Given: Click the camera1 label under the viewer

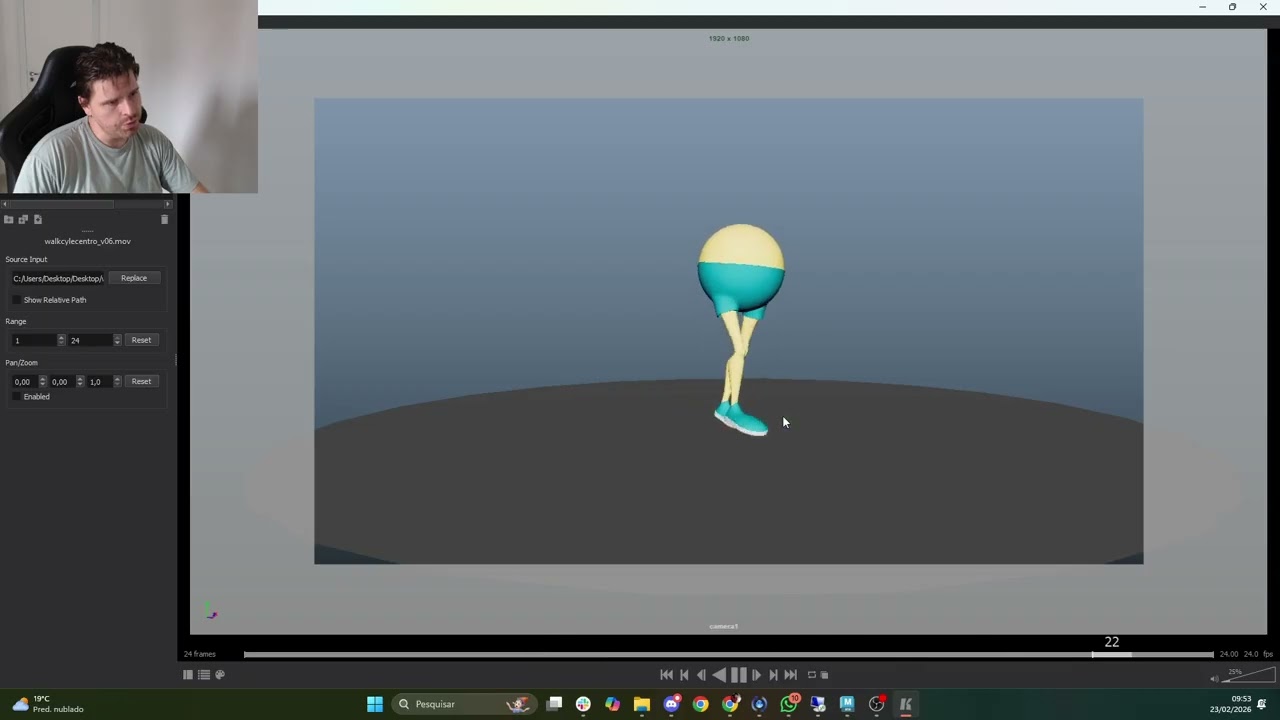Looking at the screenshot, I should 724,626.
